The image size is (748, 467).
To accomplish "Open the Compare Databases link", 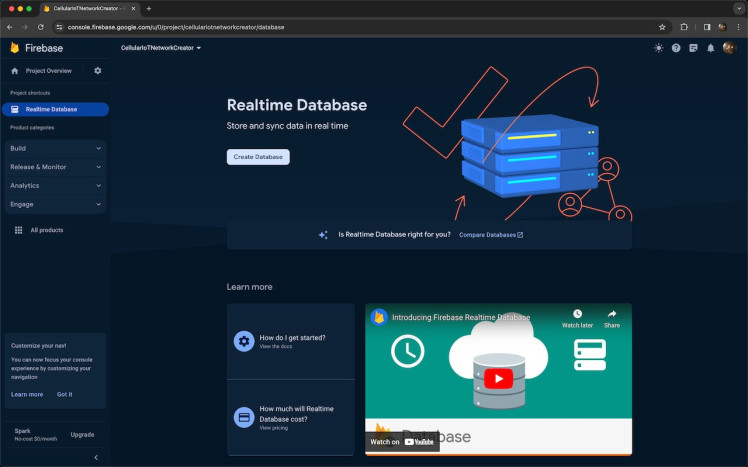I will click(x=490, y=235).
